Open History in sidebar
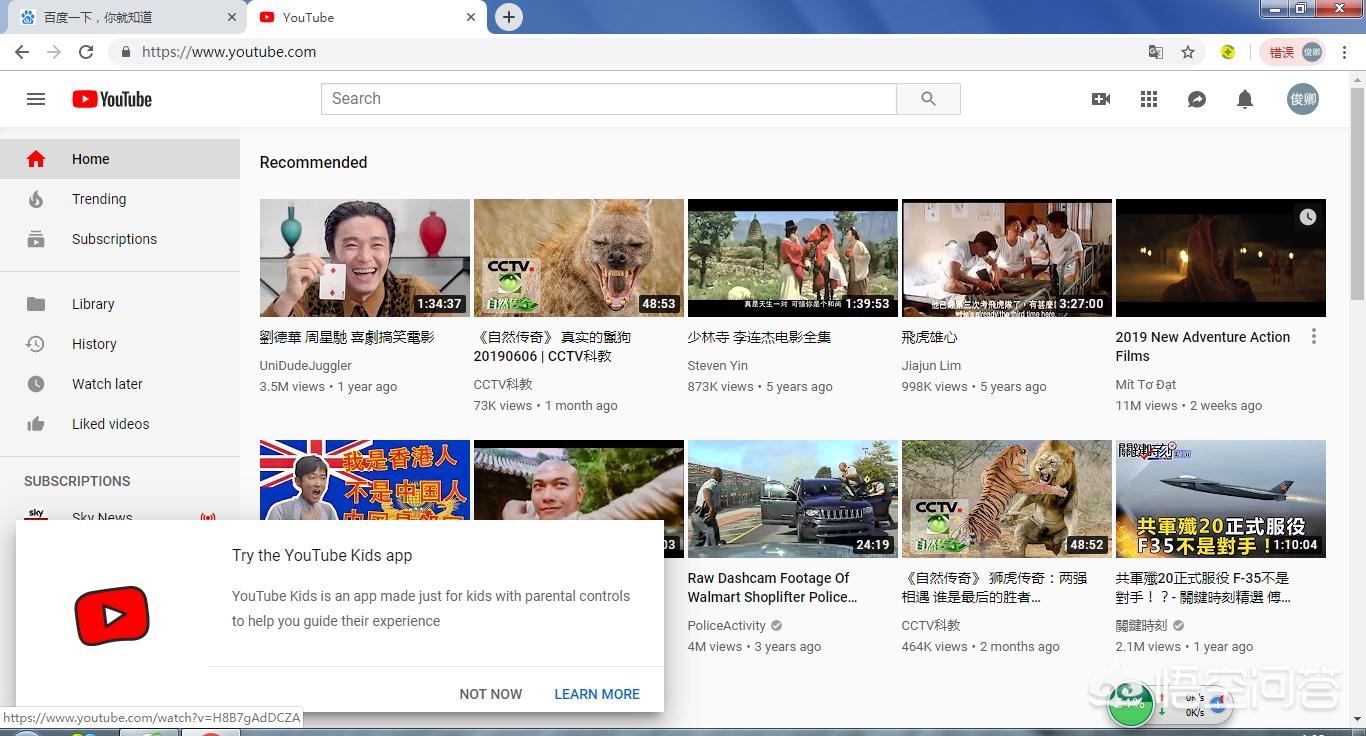The image size is (1366, 736). (x=120, y=344)
